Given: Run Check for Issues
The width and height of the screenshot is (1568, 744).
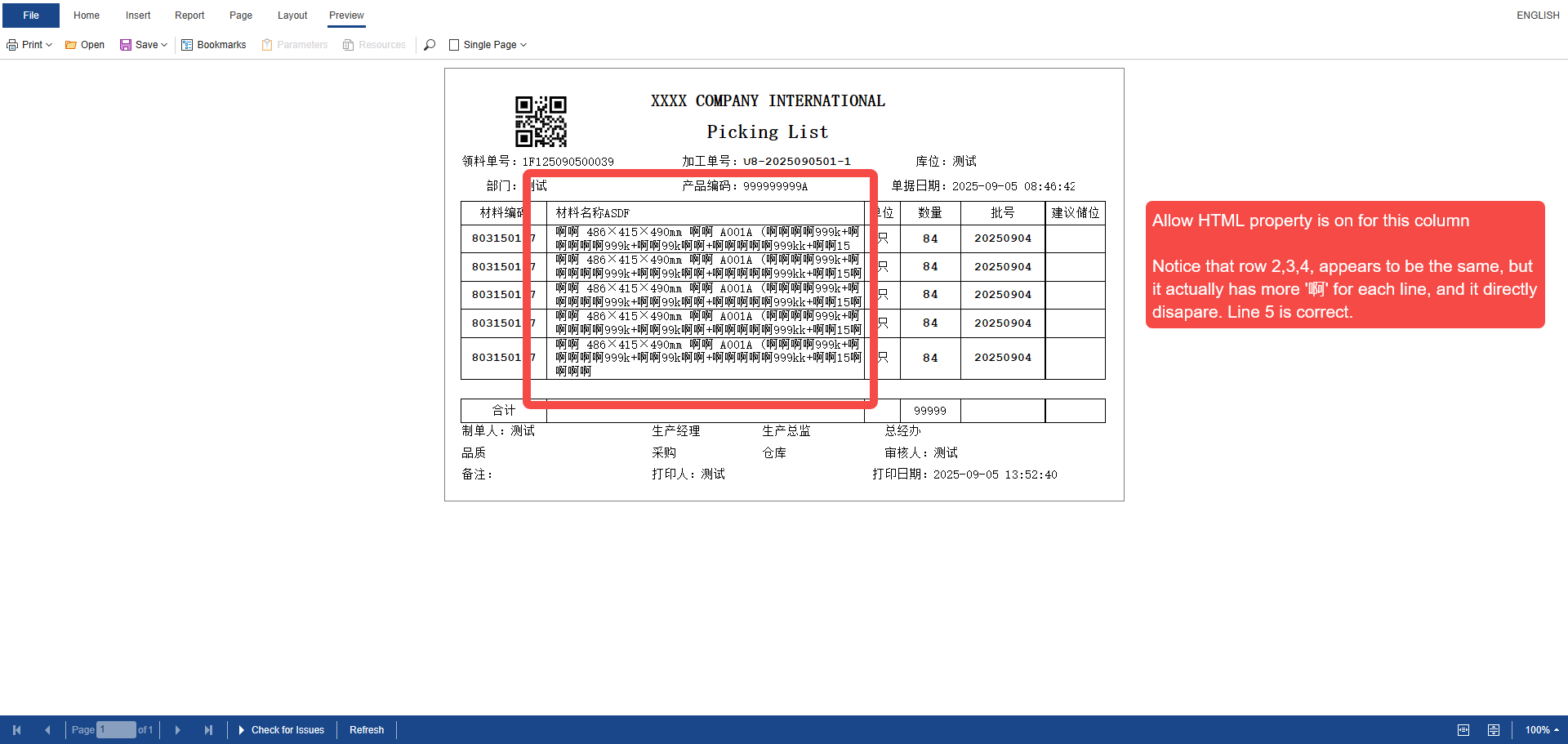Looking at the screenshot, I should pyautogui.click(x=281, y=730).
